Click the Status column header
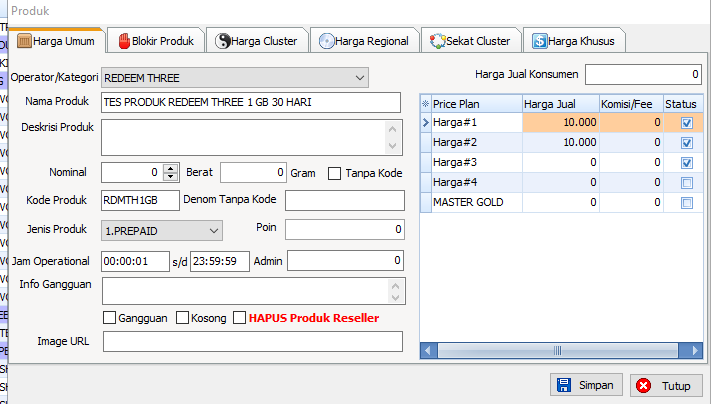715x404 pixels. tap(683, 104)
